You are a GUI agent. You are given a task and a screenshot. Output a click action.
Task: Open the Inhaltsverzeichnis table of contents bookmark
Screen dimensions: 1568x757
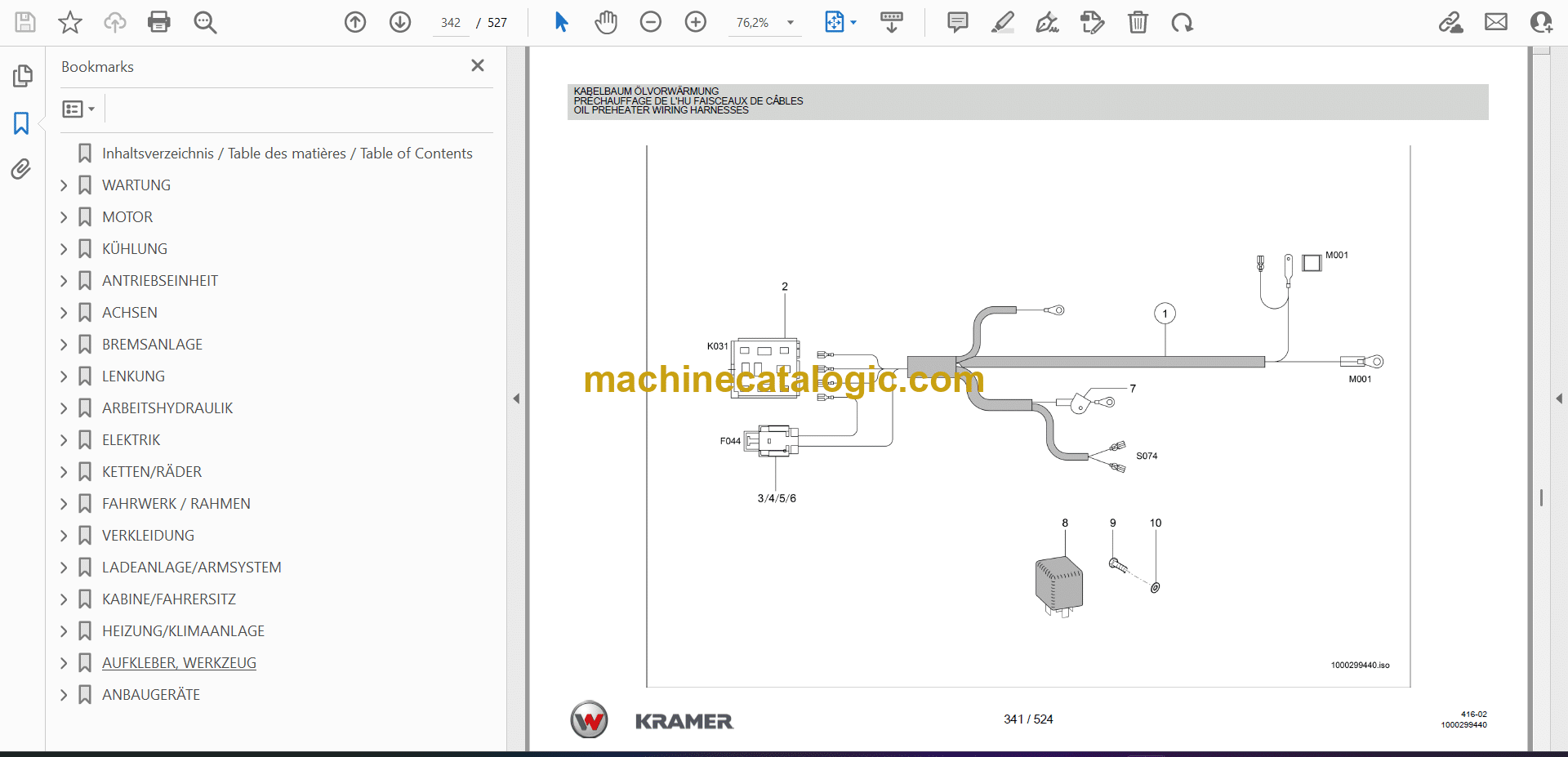[287, 154]
